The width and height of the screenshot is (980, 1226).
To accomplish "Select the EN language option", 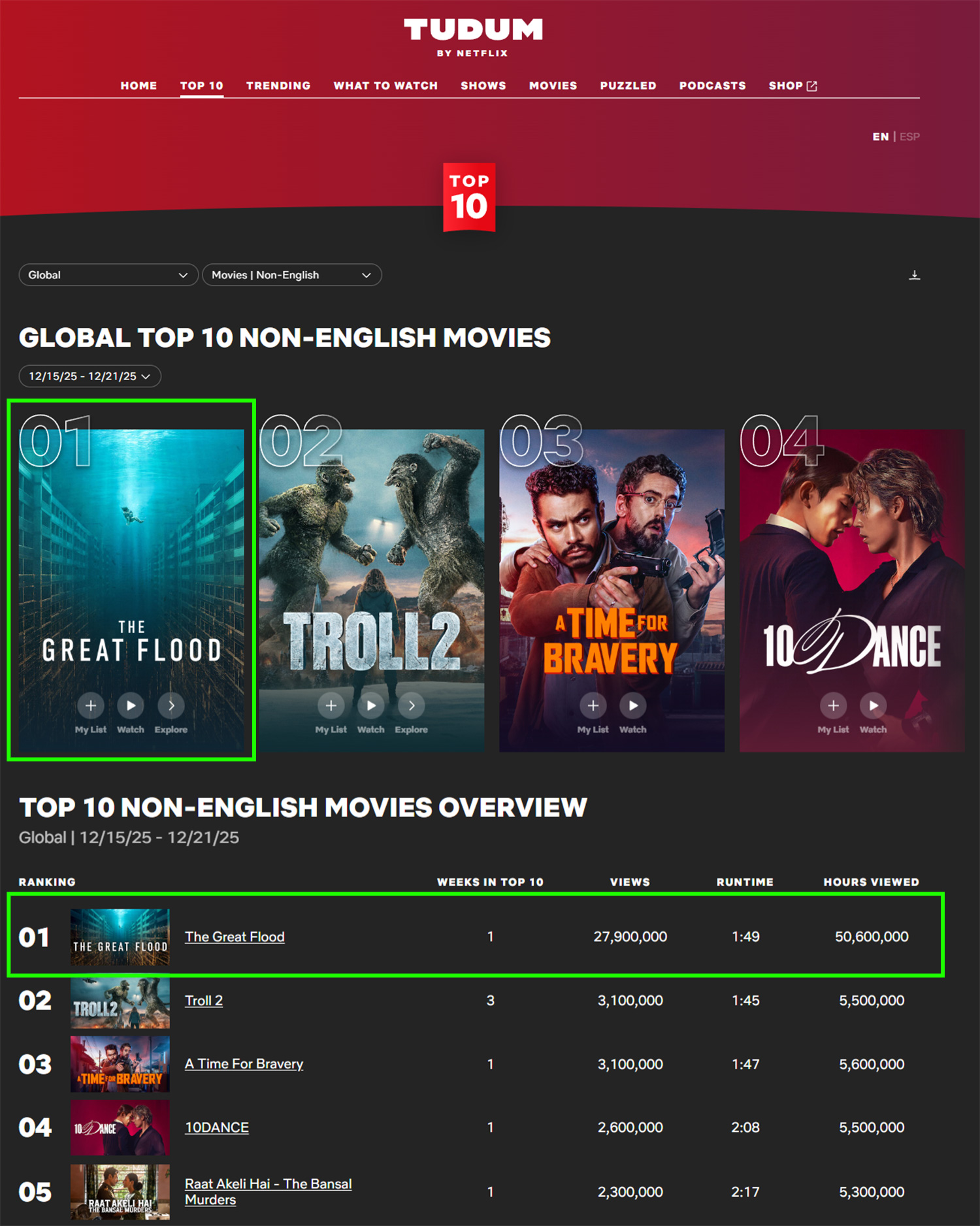I will pos(880,137).
